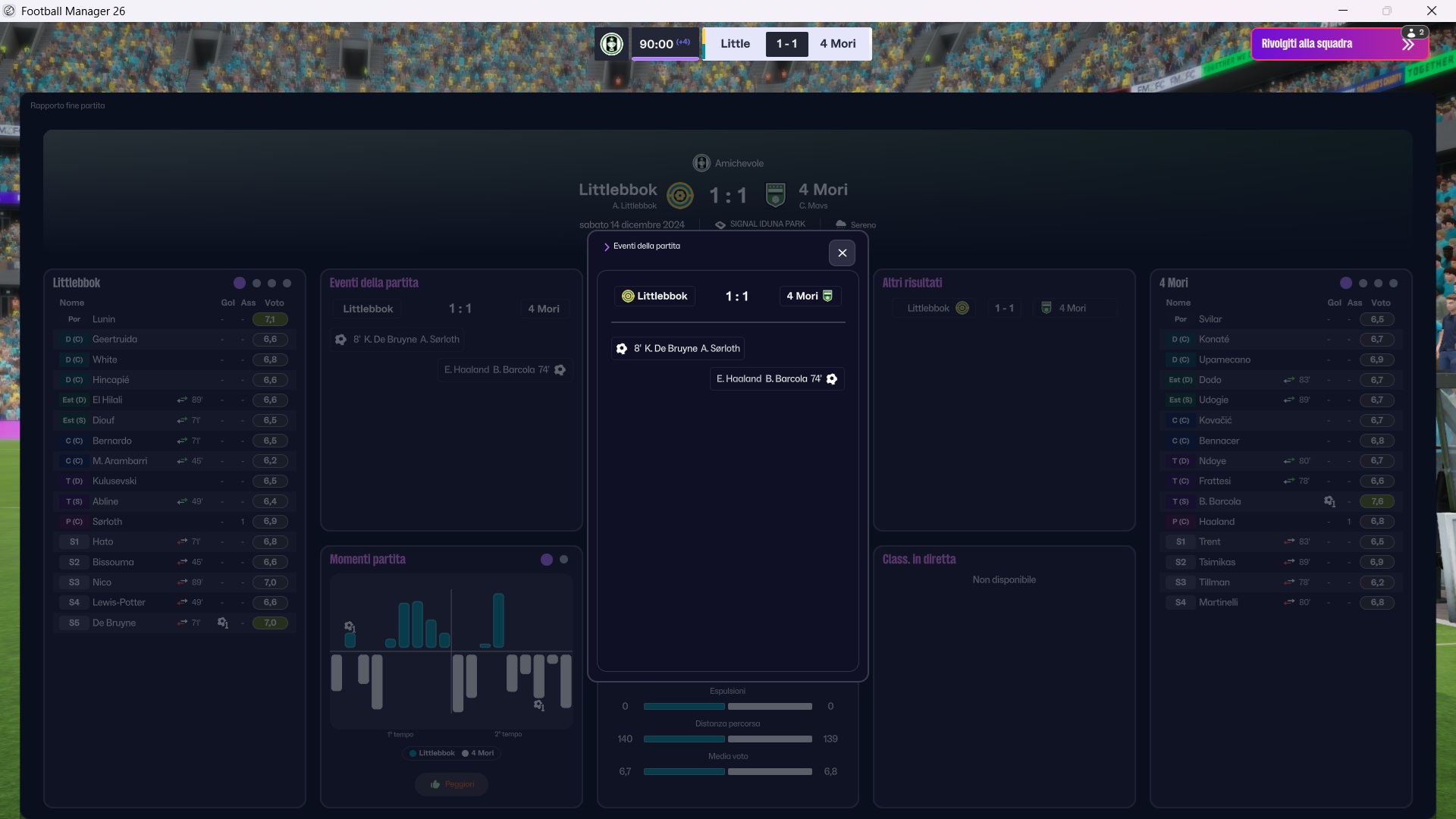Screen dimensions: 1456x819
Task: Click the thumbs-up icon on the Peggiori button
Action: pos(435,784)
